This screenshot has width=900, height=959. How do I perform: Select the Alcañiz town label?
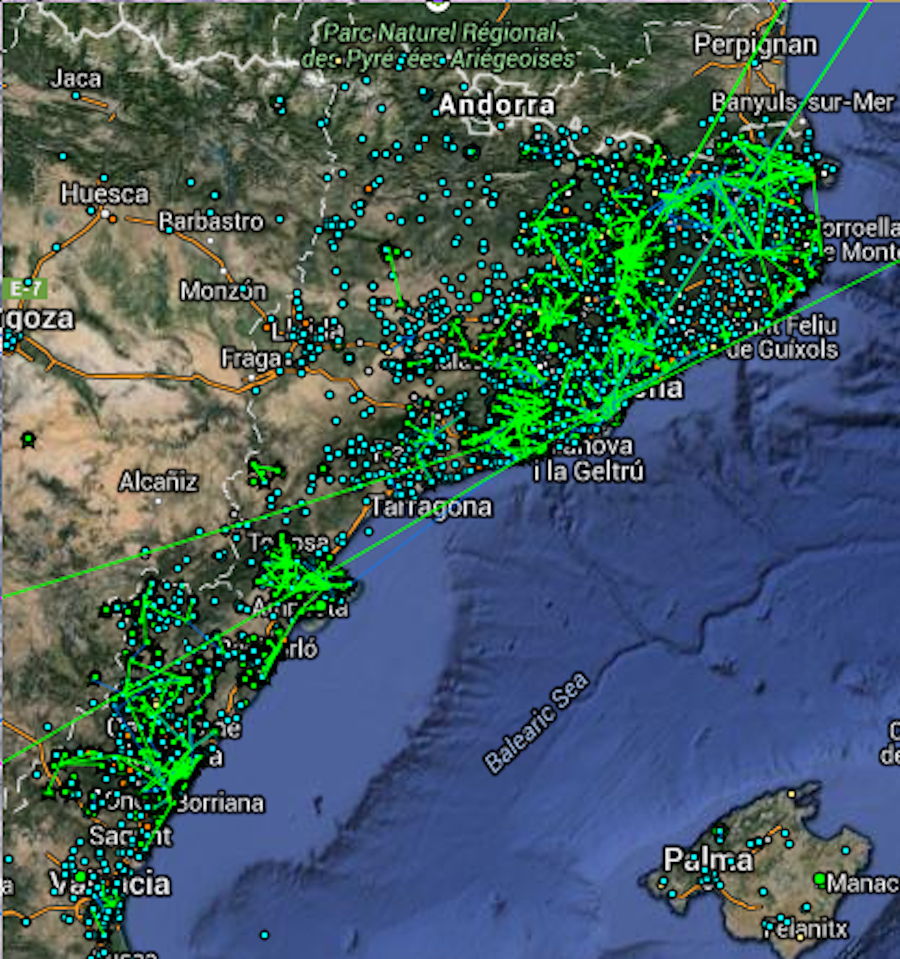click(158, 482)
